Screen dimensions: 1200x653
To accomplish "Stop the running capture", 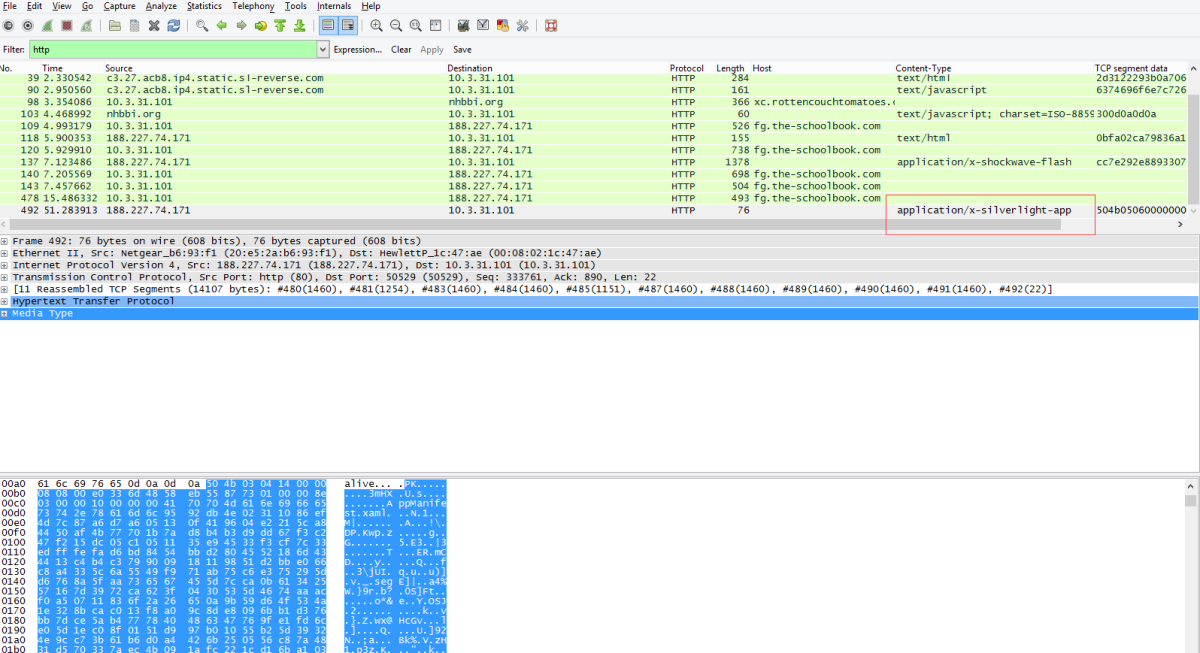I will coord(66,25).
